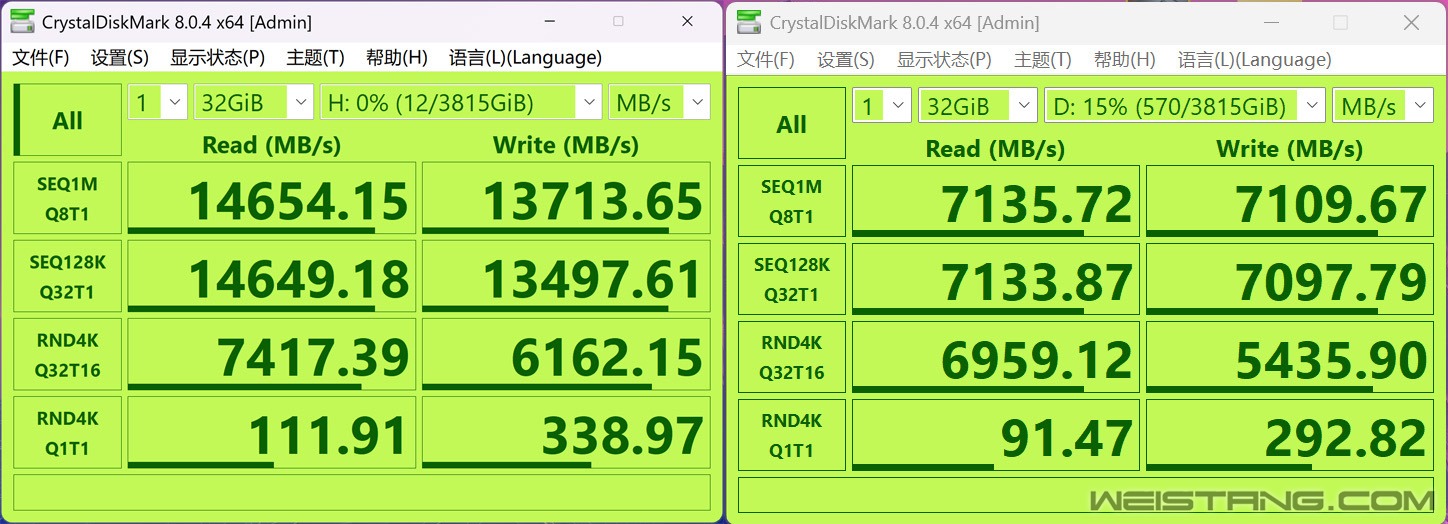Viewport: 1448px width, 524px height.
Task: Open D: drive selector dropdown
Action: (1185, 105)
